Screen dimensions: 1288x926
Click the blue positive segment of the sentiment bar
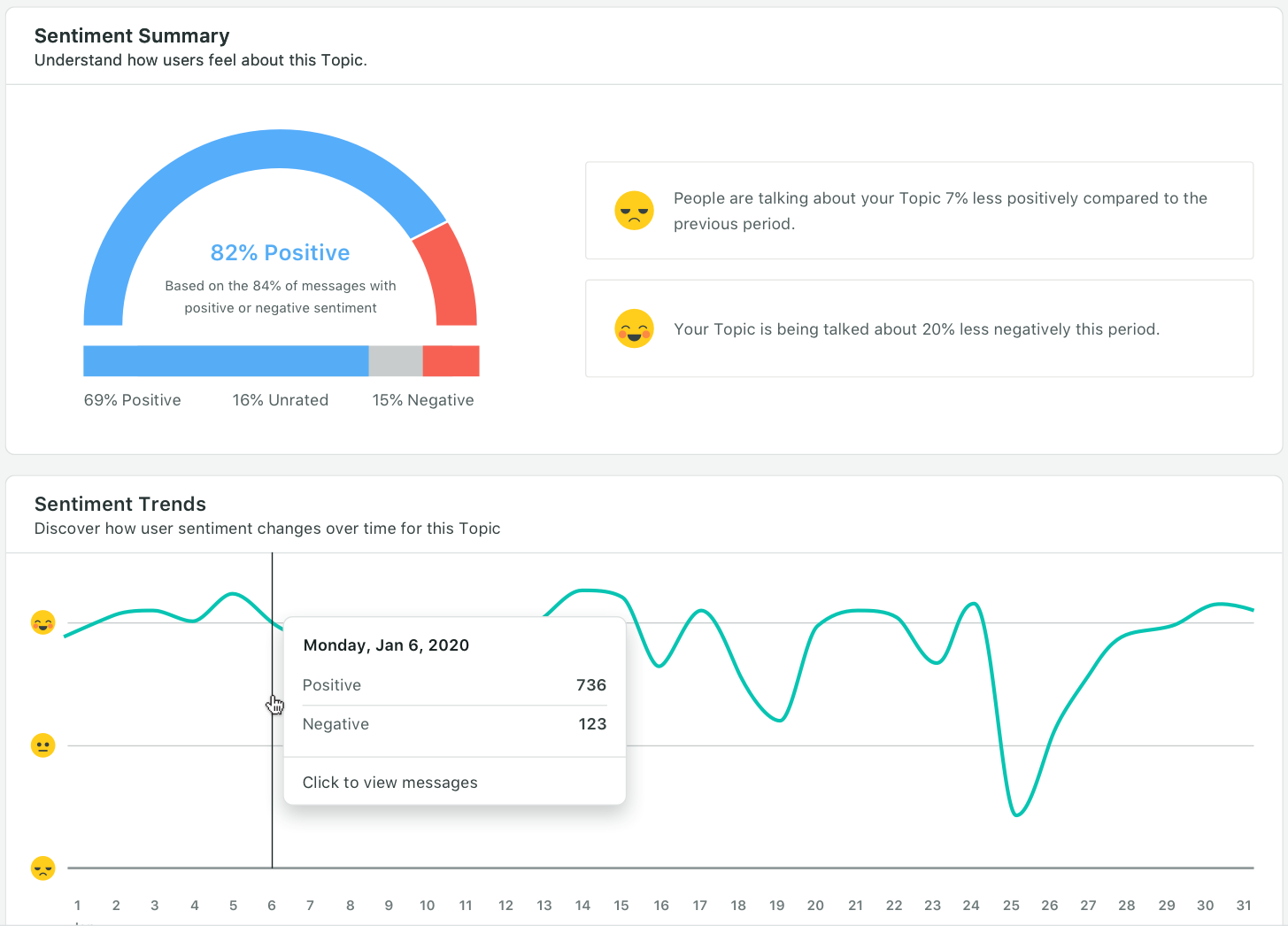pyautogui.click(x=226, y=361)
